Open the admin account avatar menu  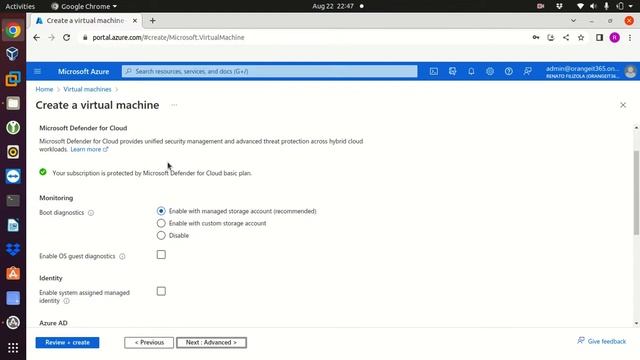pos(630,71)
